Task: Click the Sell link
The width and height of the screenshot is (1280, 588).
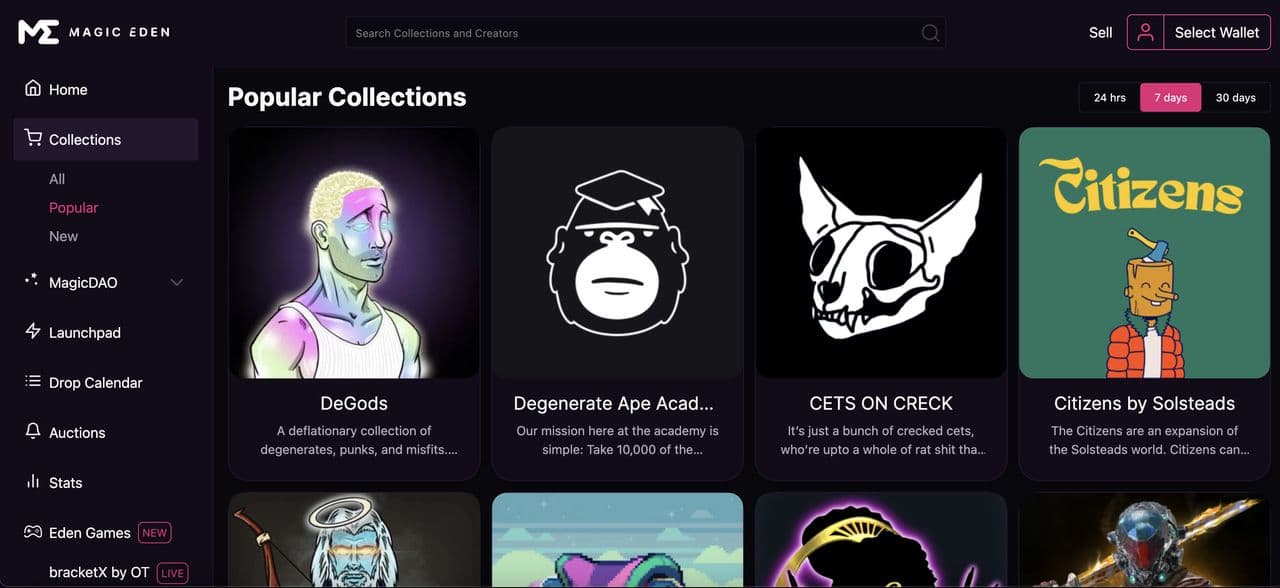Action: [x=1100, y=32]
